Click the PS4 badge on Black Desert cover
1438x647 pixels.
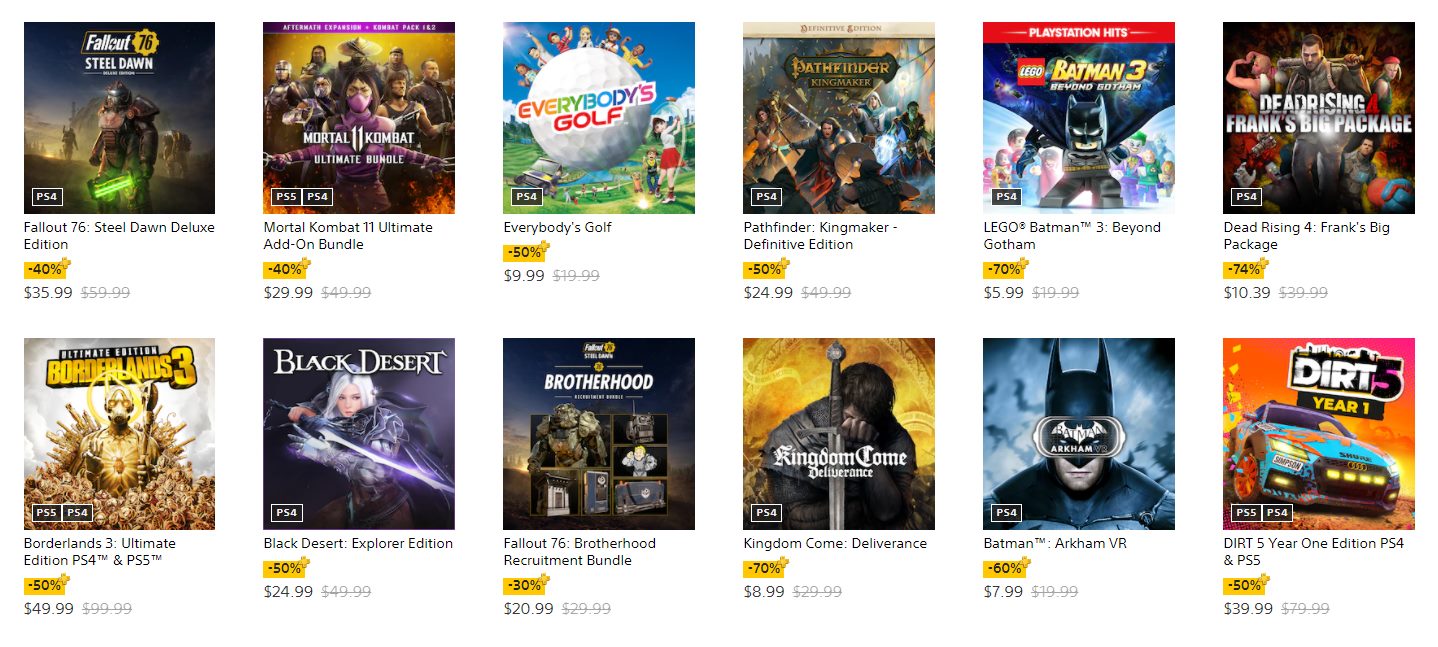(x=286, y=513)
